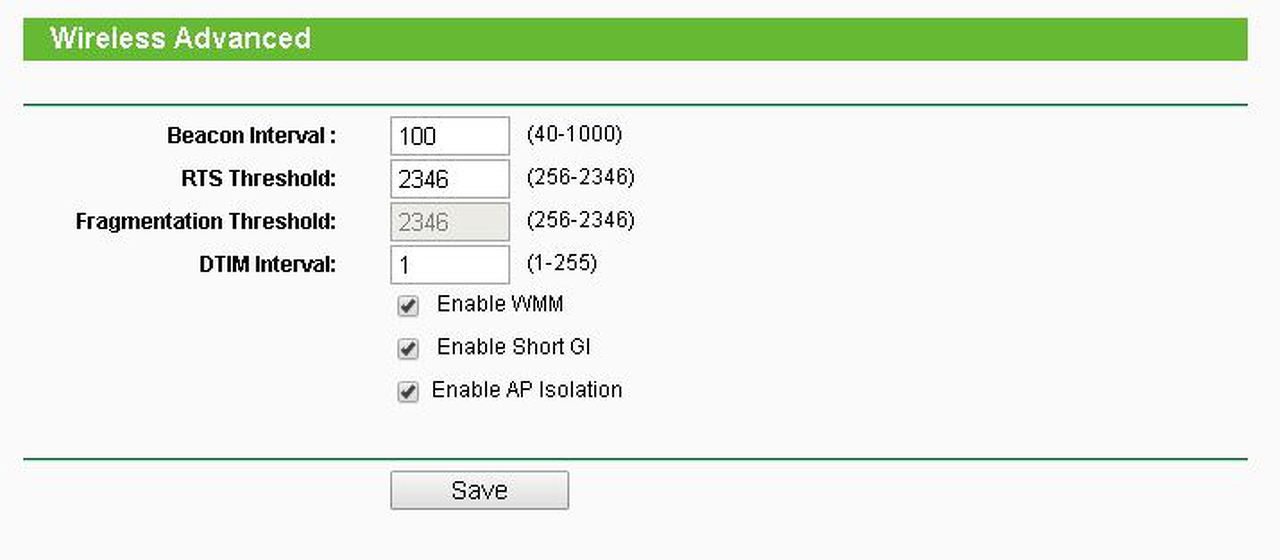Click the "DTIM Interval:" label
Screen dimensions: 1280x560
(268, 265)
